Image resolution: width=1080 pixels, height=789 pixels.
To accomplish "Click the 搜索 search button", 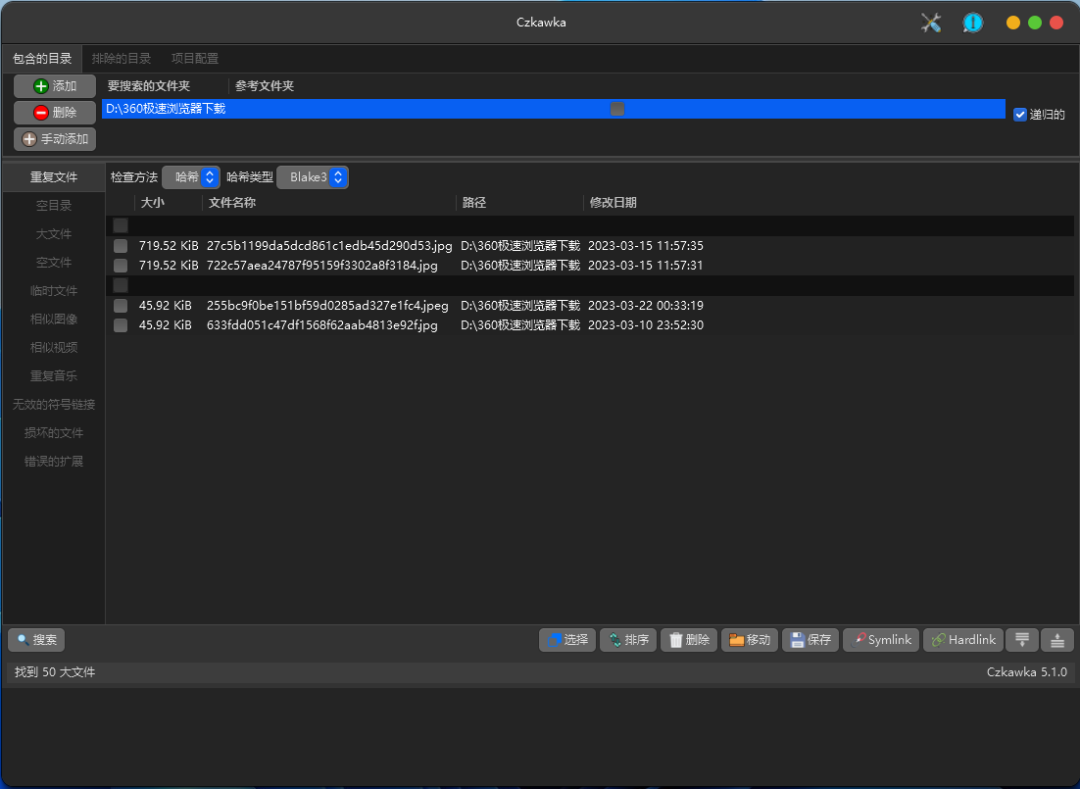I will [36, 640].
